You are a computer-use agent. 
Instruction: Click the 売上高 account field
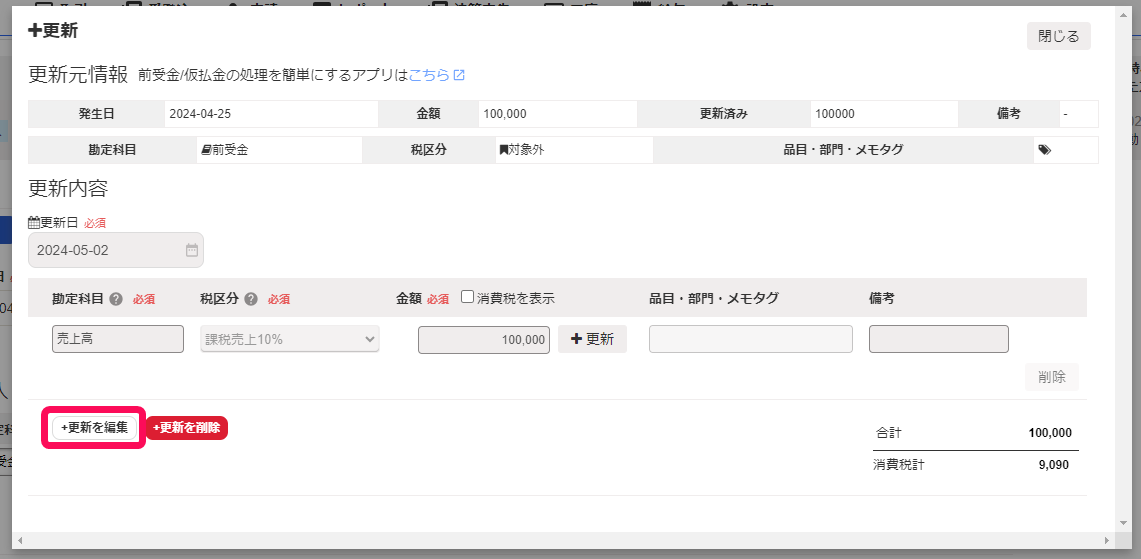pos(118,339)
